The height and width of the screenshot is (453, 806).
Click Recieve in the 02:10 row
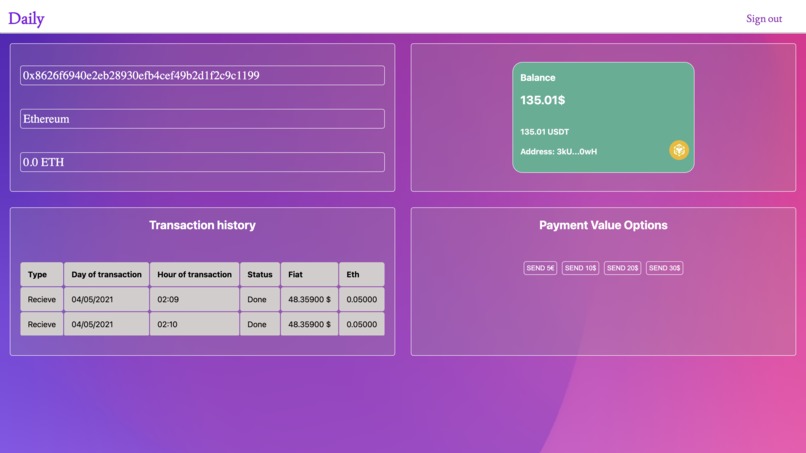[x=42, y=324]
